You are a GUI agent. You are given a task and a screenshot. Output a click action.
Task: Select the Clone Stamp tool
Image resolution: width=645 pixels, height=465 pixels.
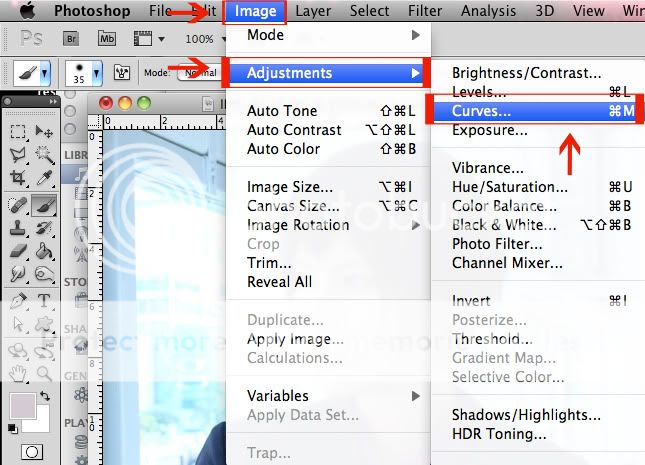point(18,228)
